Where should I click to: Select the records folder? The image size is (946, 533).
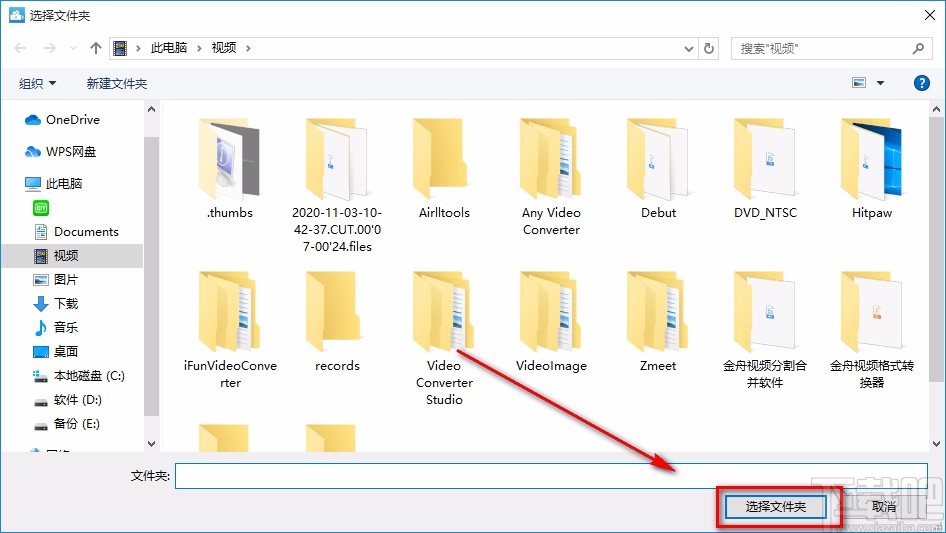pyautogui.click(x=337, y=321)
